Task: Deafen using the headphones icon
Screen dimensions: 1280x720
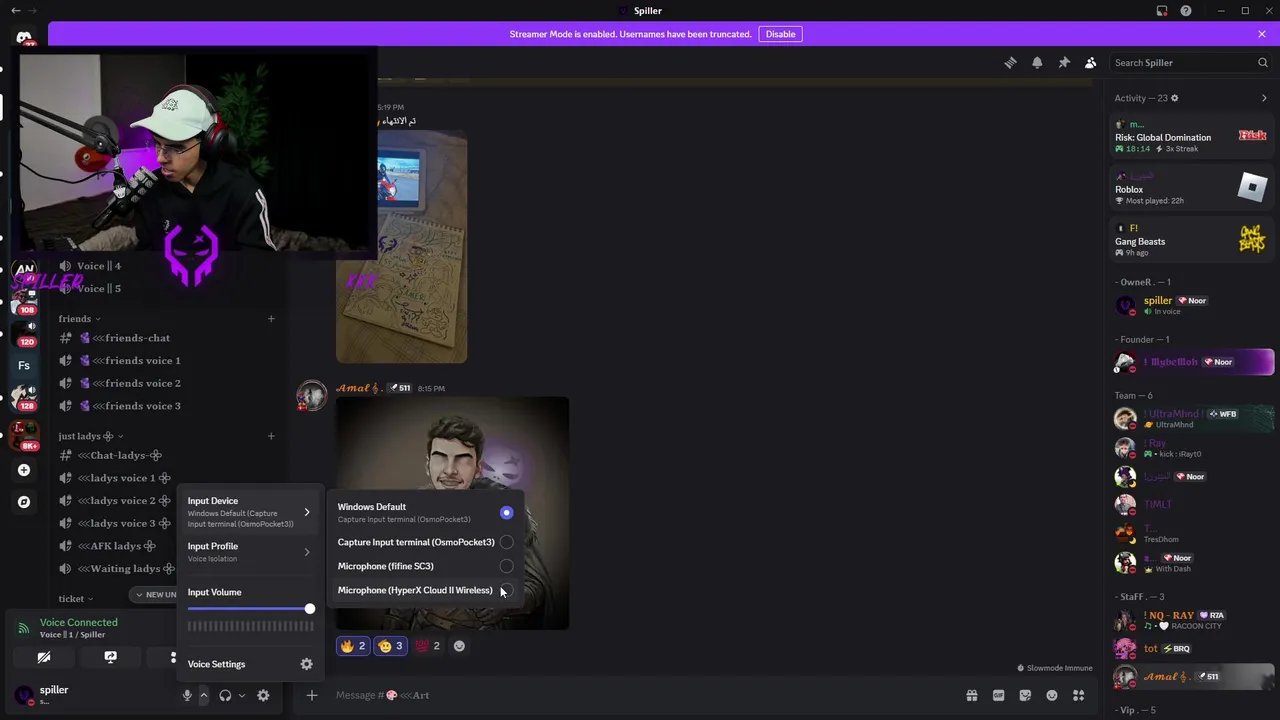Action: coord(225,695)
